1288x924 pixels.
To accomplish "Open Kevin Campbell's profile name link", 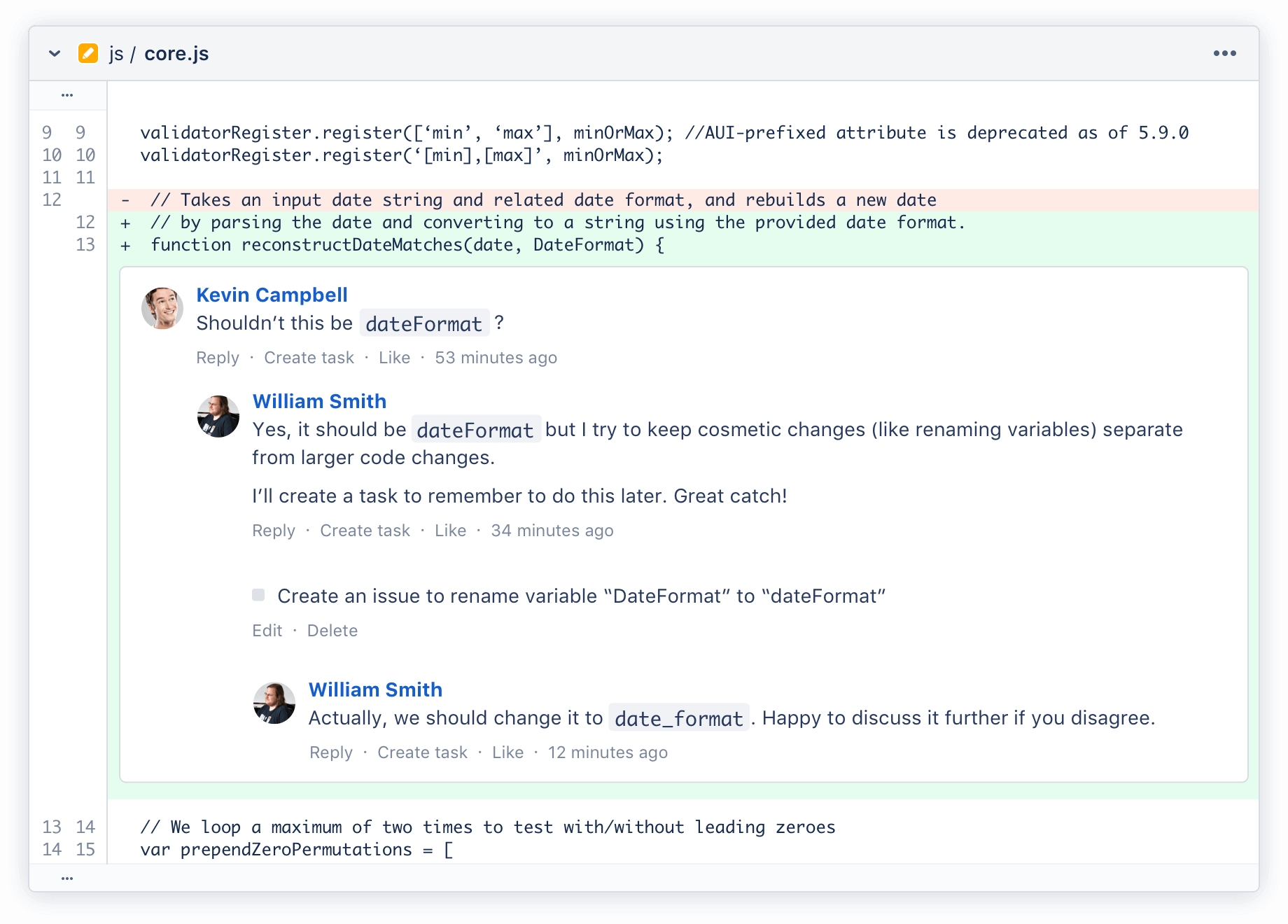I will [x=272, y=295].
